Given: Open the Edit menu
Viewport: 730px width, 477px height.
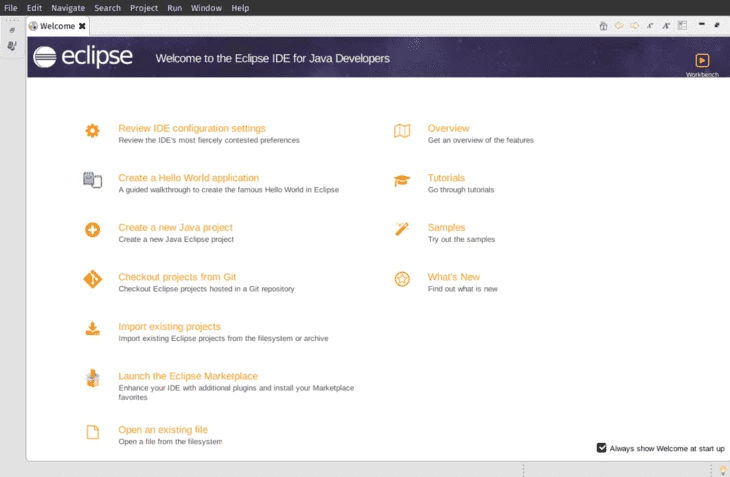Looking at the screenshot, I should 34,8.
